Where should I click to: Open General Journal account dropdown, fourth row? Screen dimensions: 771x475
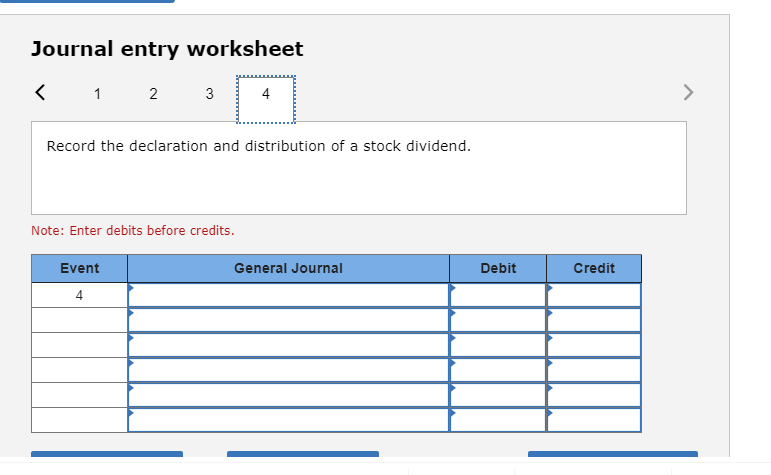coord(289,370)
